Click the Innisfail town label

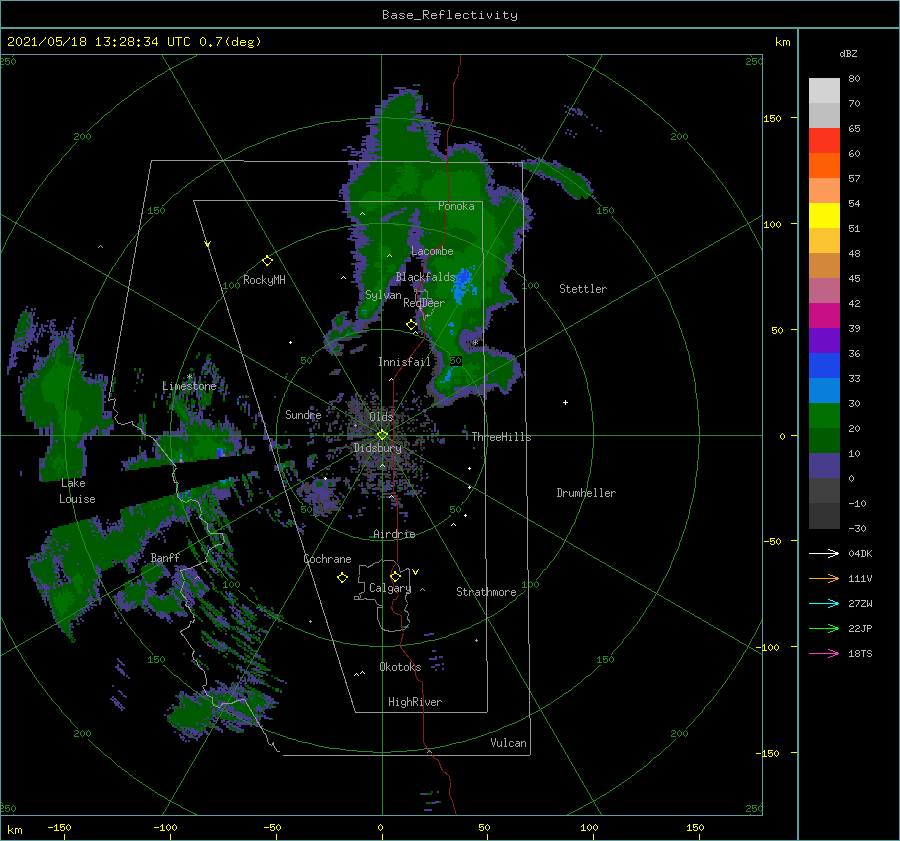404,362
